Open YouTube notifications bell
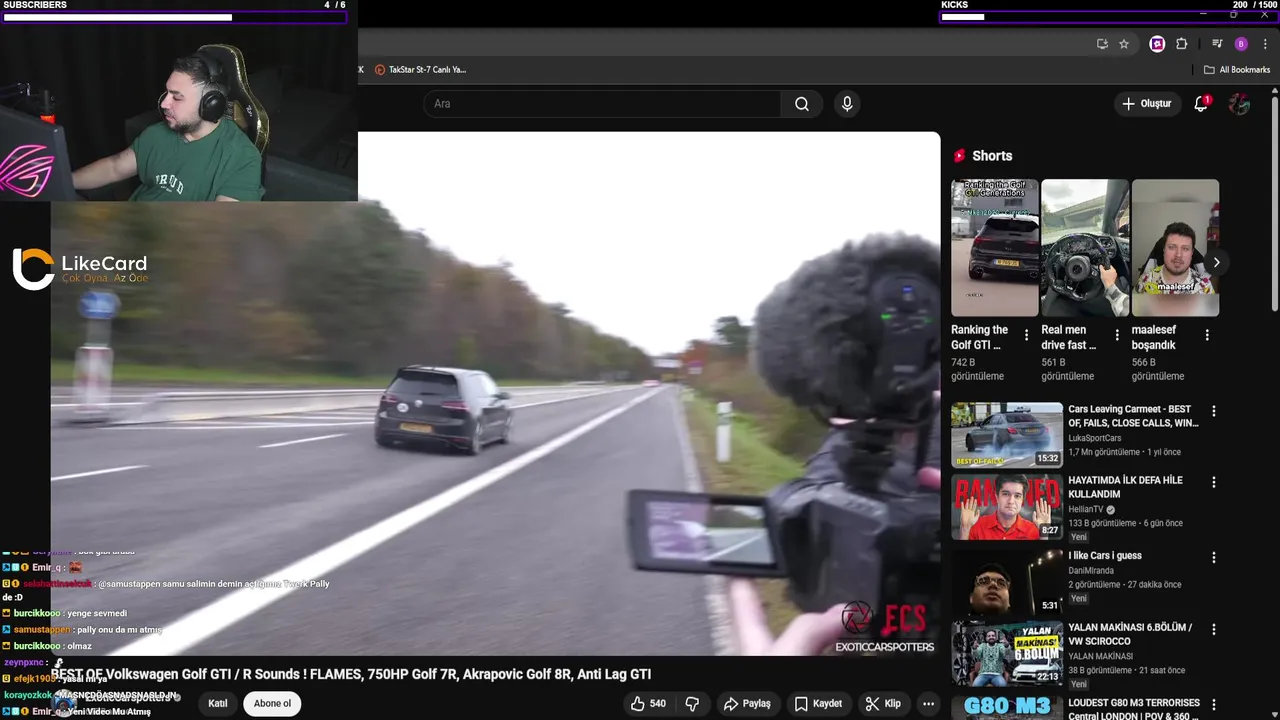Image resolution: width=1280 pixels, height=720 pixels. coord(1201,104)
